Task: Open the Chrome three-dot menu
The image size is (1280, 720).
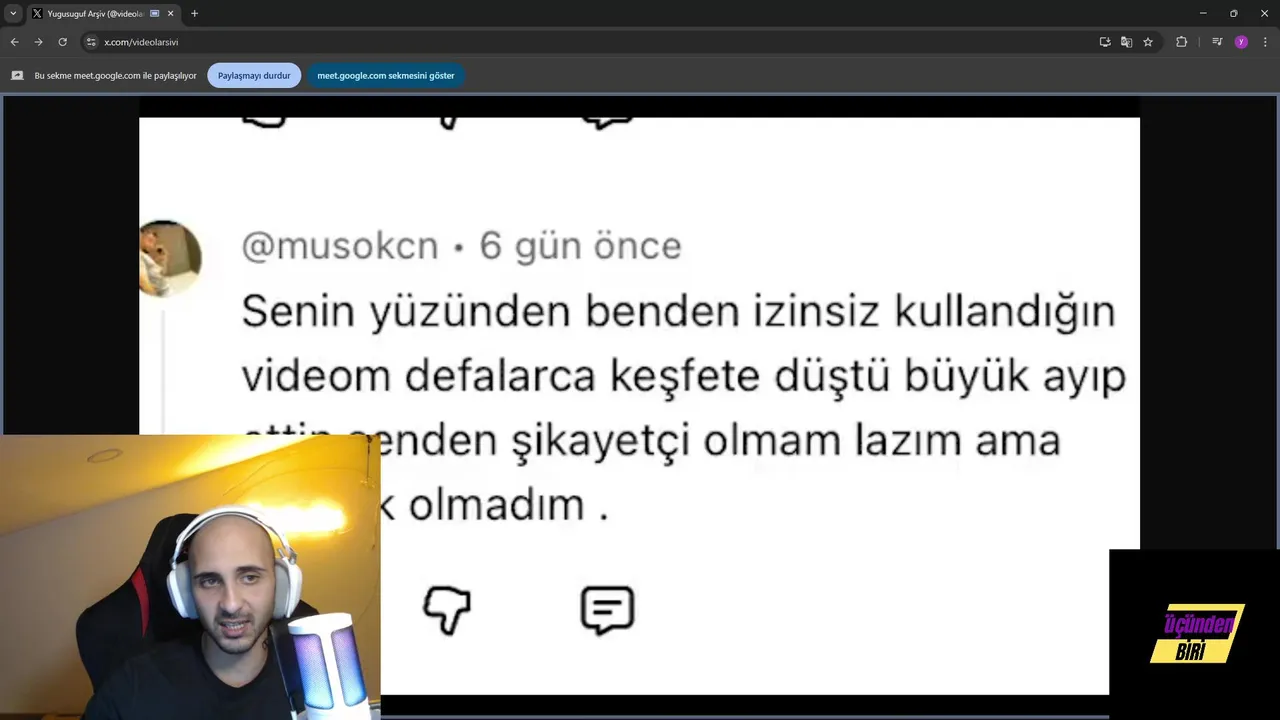Action: coord(1265,42)
